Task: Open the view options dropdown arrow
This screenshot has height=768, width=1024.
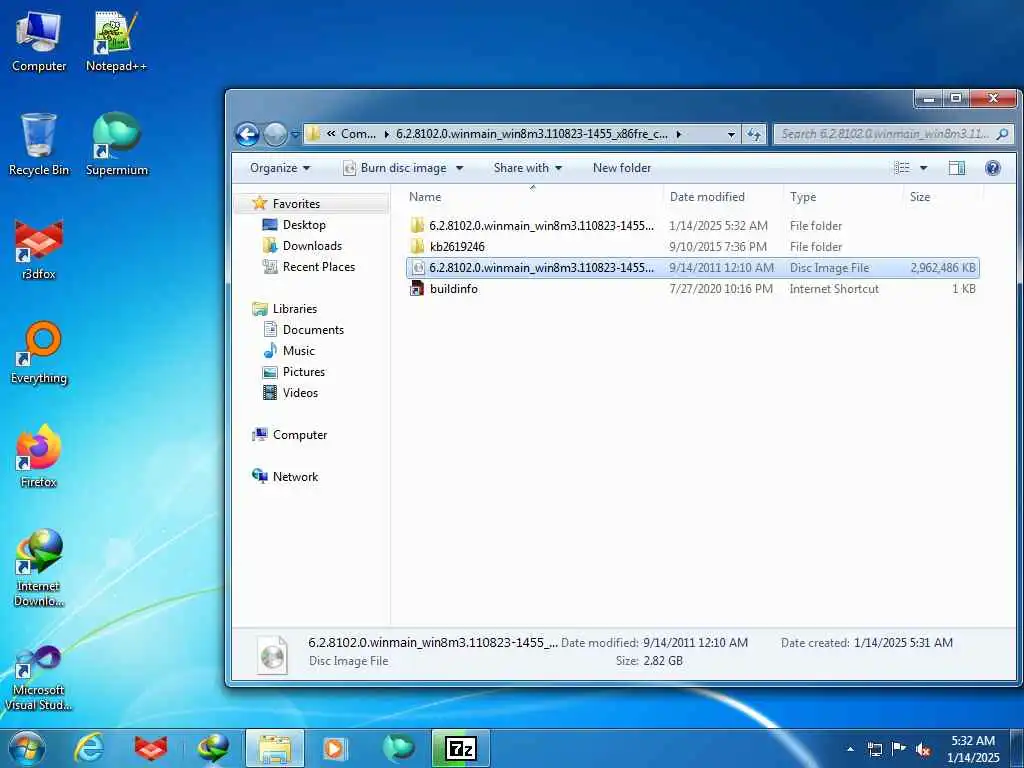Action: point(923,168)
